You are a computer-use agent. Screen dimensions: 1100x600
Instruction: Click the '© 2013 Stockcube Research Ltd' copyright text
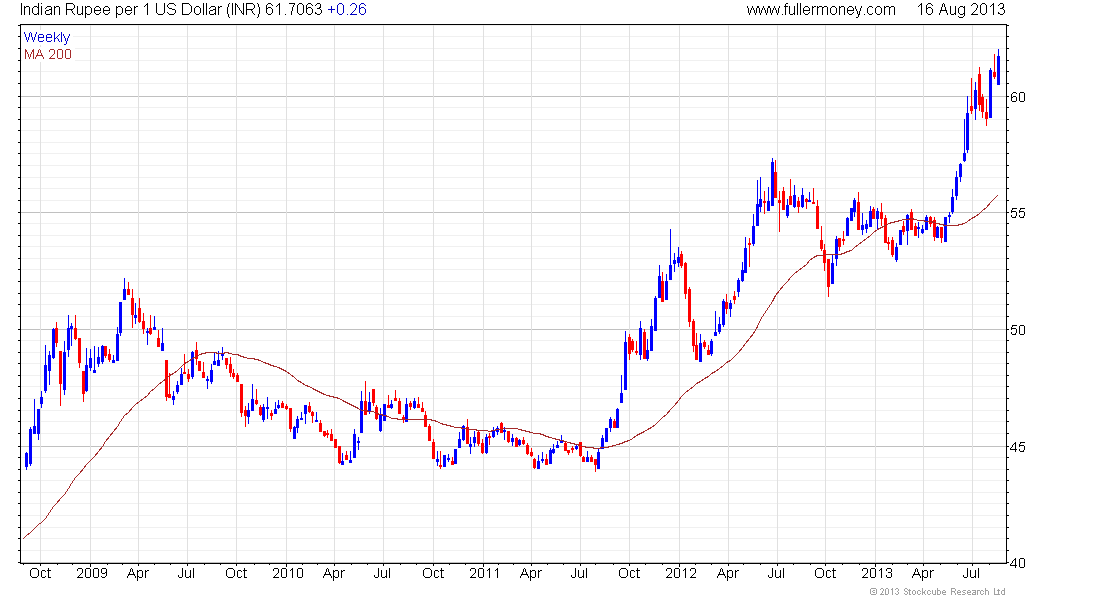pyautogui.click(x=937, y=592)
